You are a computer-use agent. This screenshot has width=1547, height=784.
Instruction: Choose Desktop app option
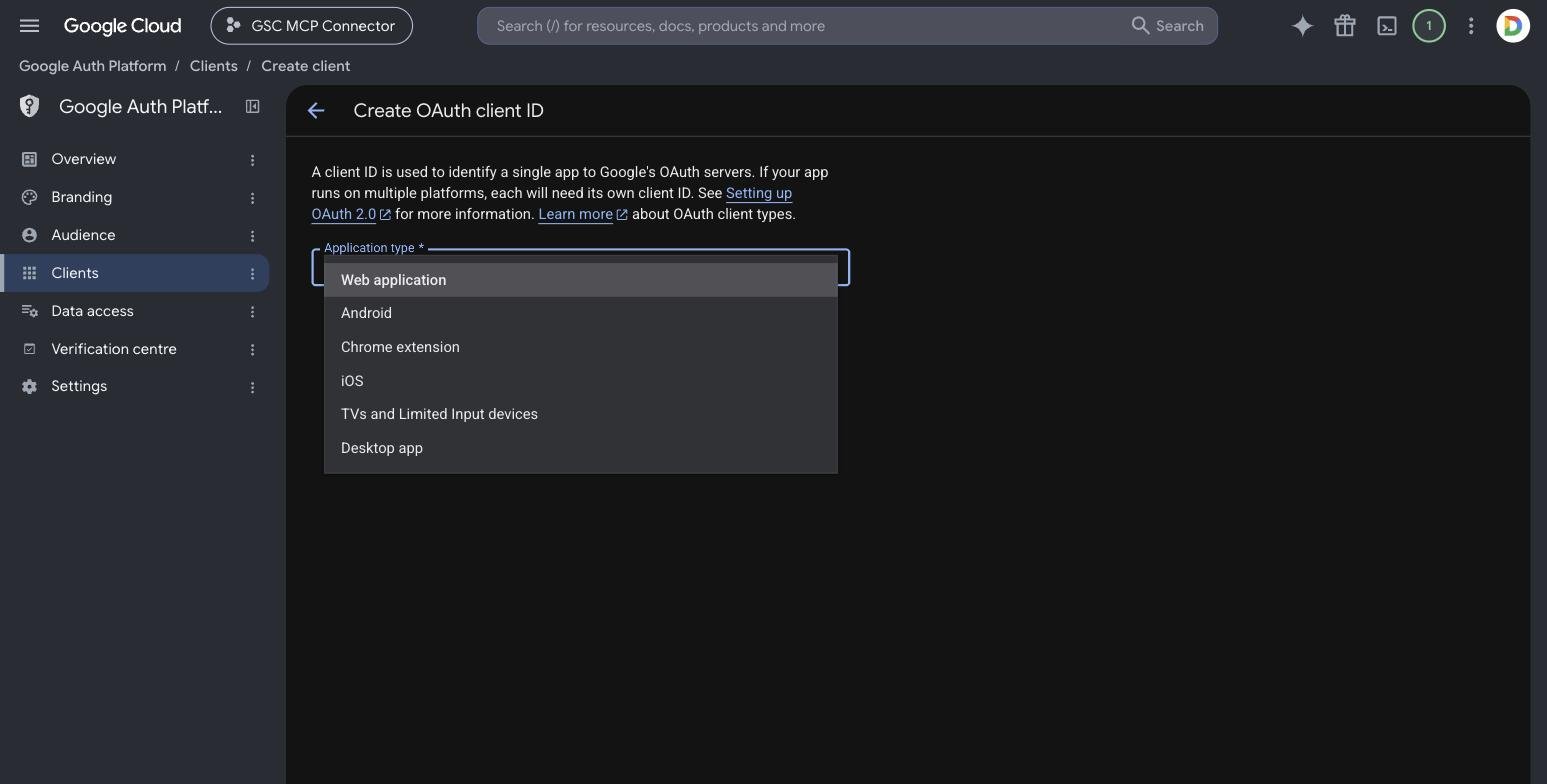pos(580,448)
